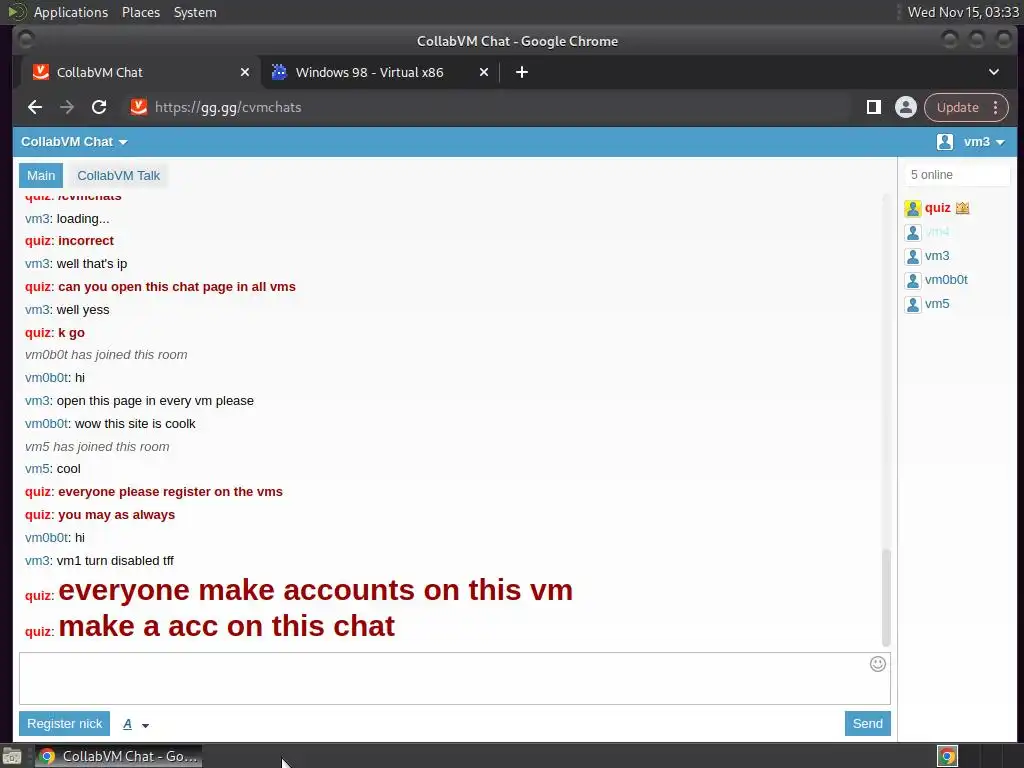Click the system logo in top panel
This screenshot has width=1024, height=768.
click(x=16, y=12)
